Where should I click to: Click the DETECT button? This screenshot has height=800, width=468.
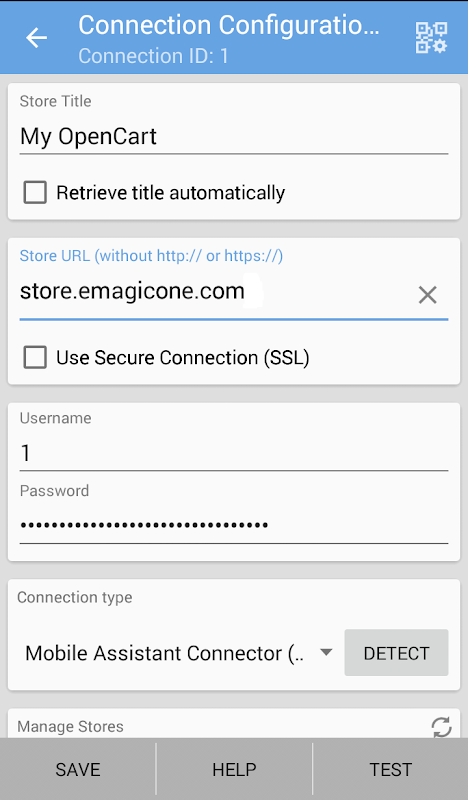pyautogui.click(x=396, y=653)
